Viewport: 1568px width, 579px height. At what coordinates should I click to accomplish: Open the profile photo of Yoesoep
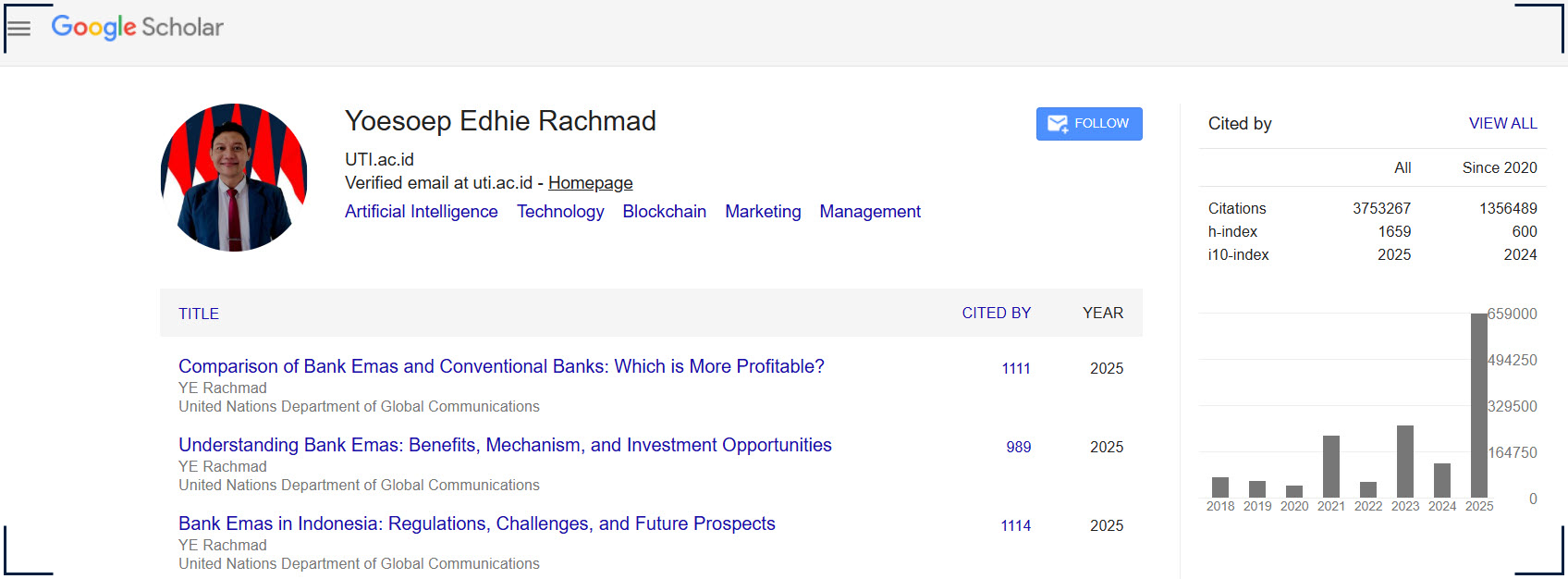234,178
